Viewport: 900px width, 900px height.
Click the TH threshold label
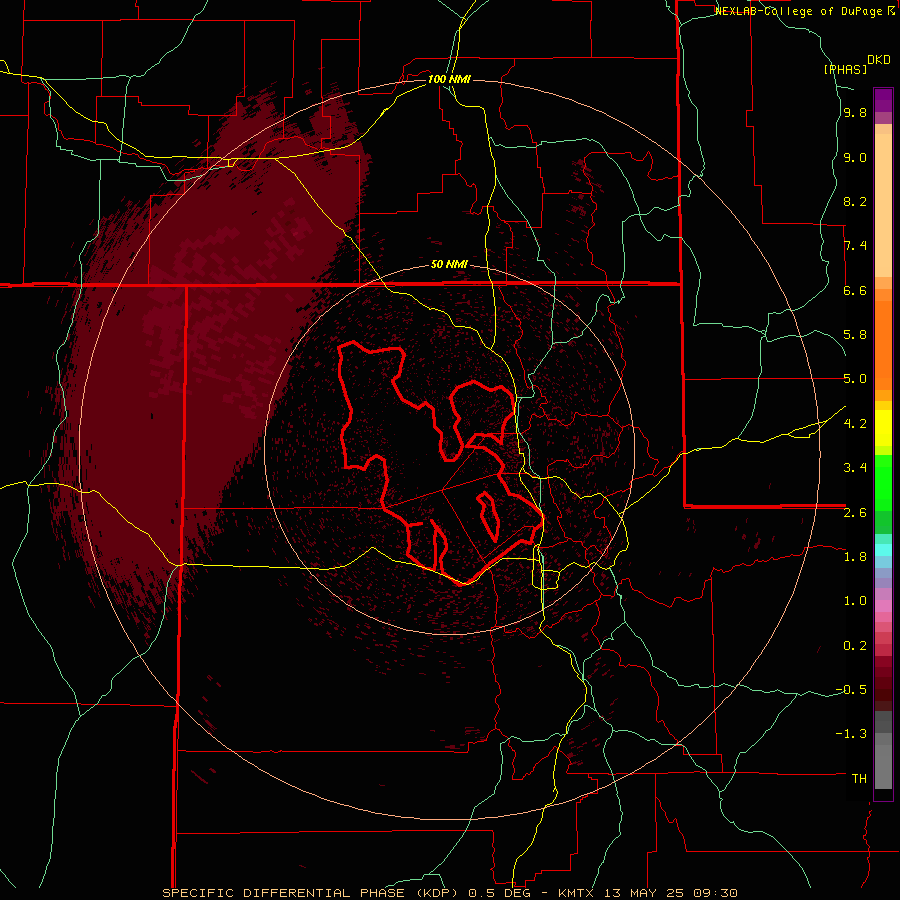pos(859,779)
